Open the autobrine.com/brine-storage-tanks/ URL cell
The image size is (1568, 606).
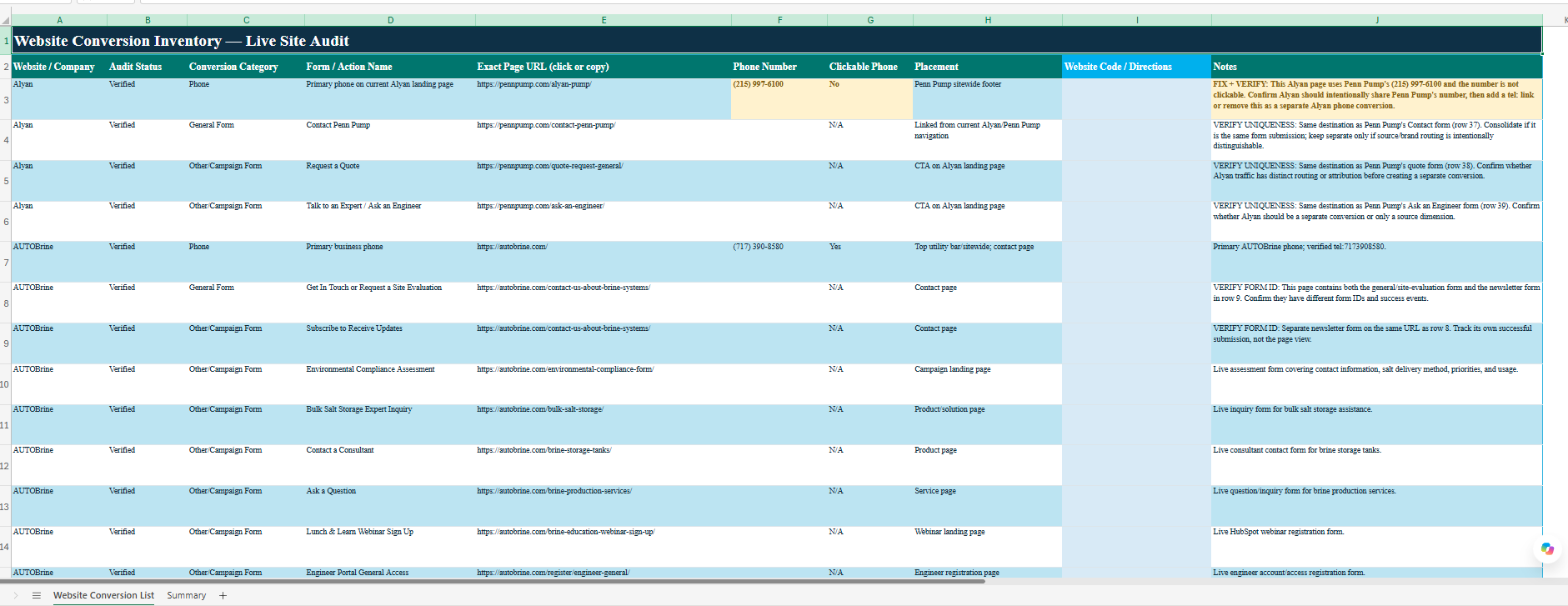coord(604,466)
